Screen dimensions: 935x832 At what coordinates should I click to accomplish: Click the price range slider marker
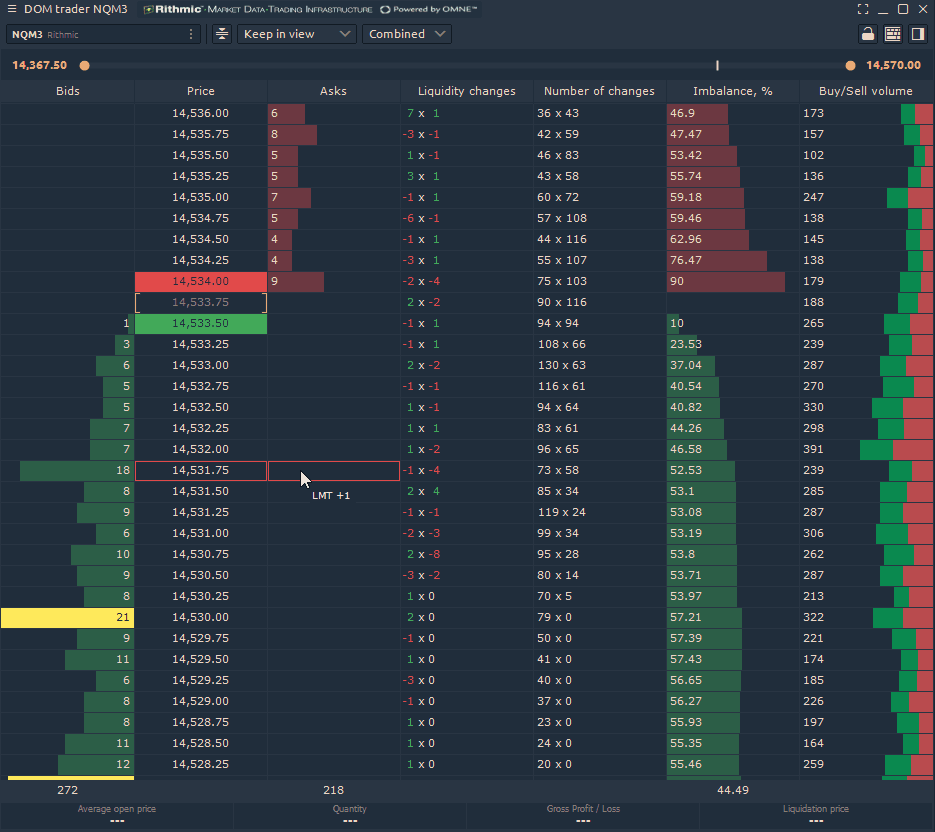tap(717, 62)
